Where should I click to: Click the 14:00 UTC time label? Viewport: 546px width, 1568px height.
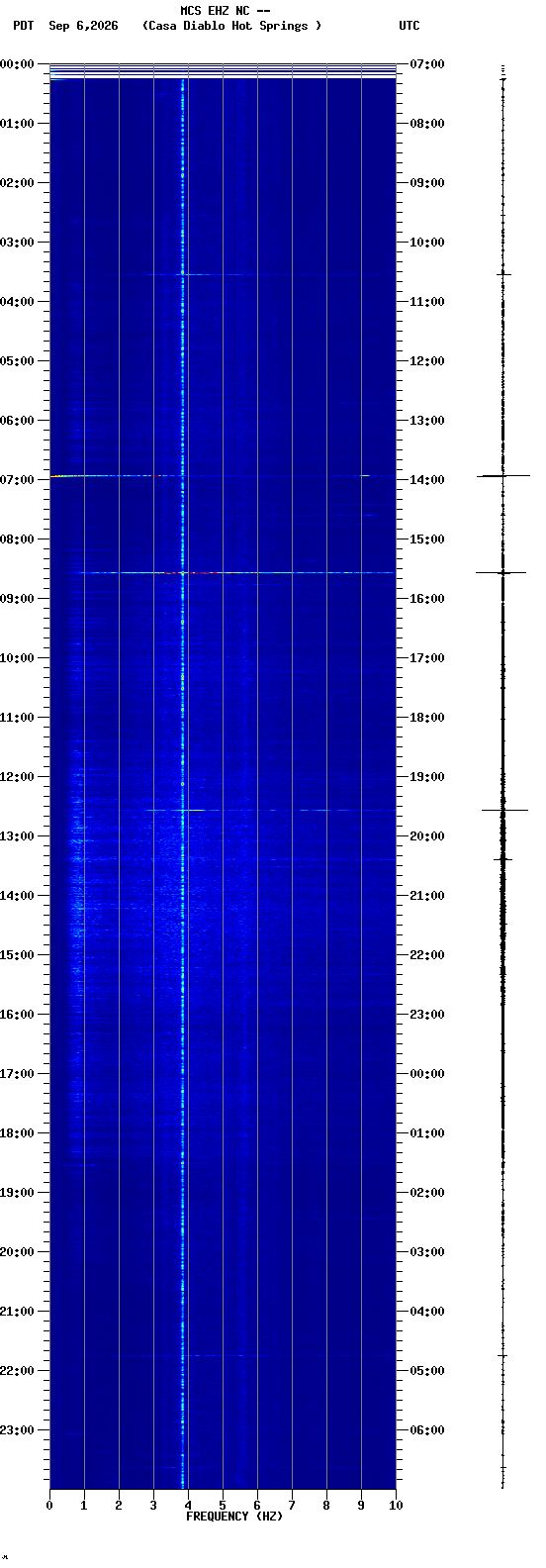[x=427, y=479]
